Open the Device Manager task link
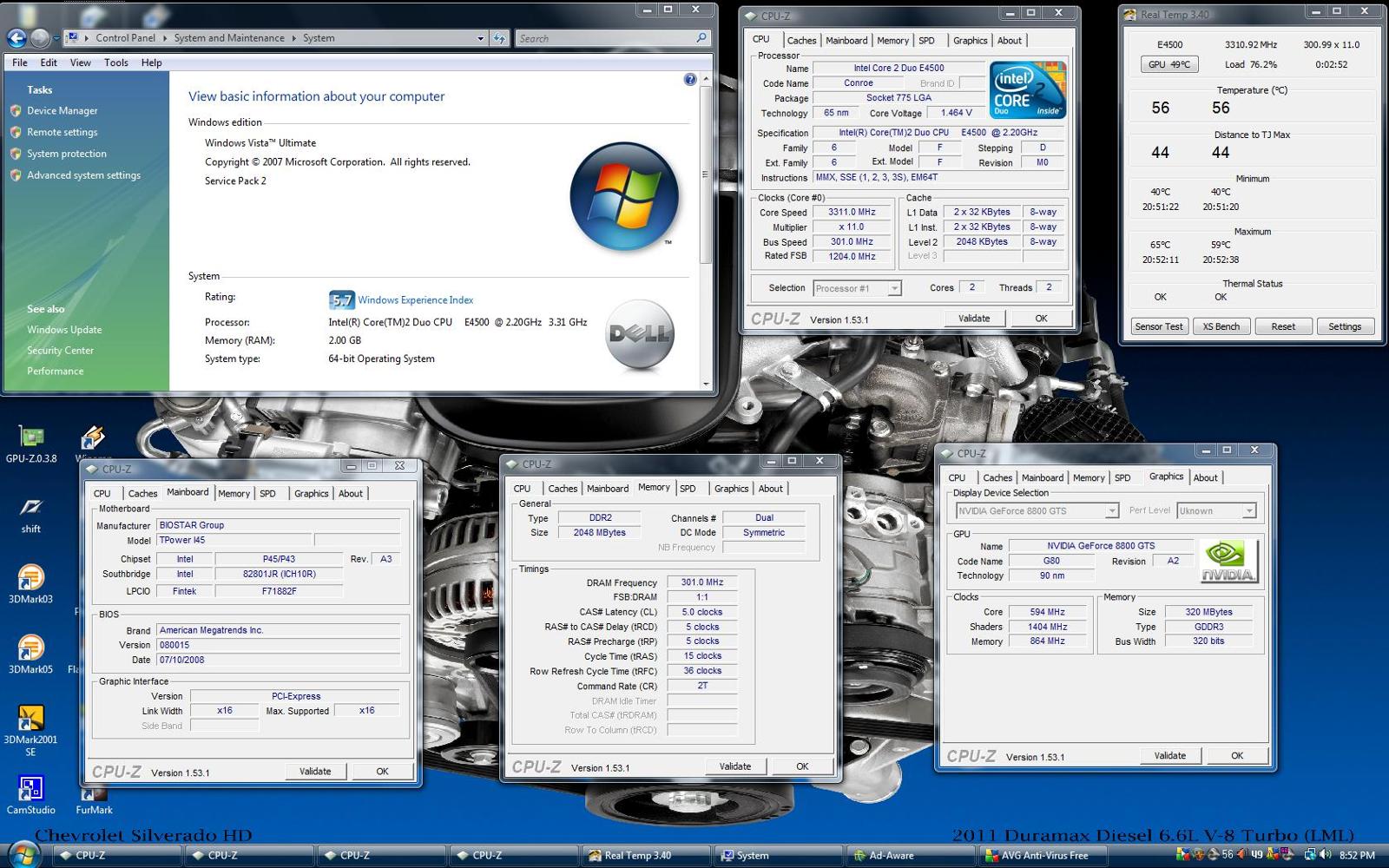This screenshot has height=868, width=1389. tap(62, 110)
